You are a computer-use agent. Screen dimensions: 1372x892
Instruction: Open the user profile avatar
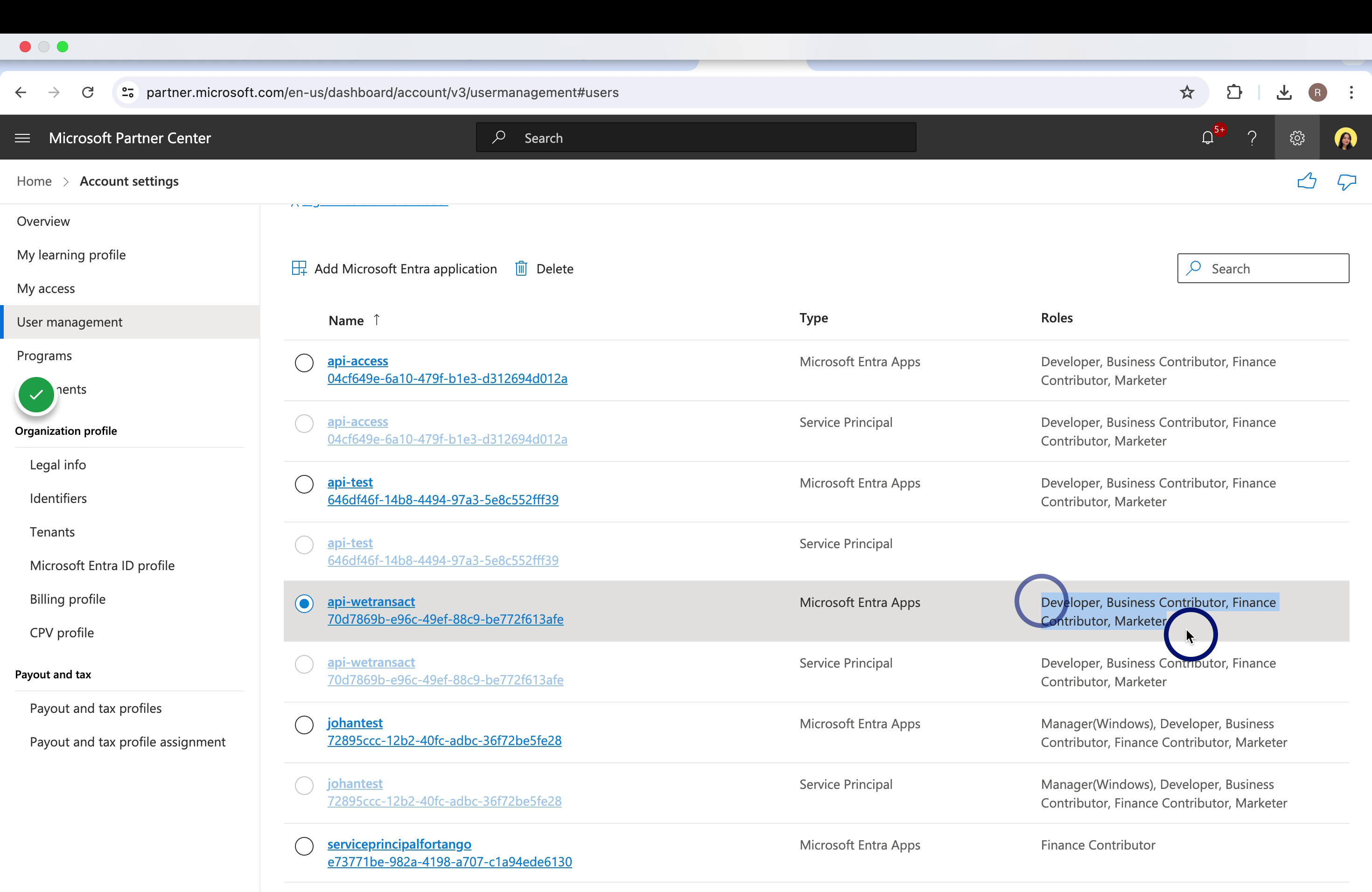point(1345,138)
